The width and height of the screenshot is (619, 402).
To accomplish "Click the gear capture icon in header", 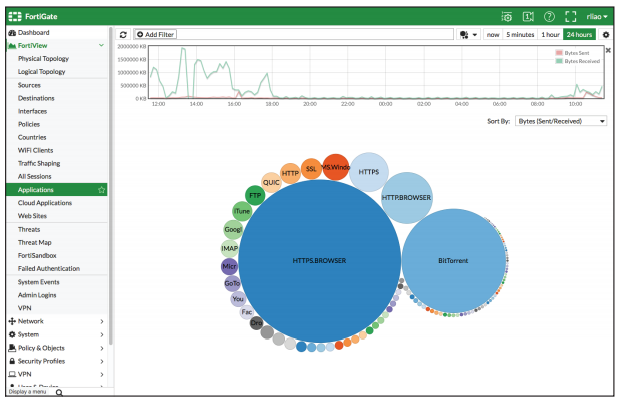I will pos(506,16).
